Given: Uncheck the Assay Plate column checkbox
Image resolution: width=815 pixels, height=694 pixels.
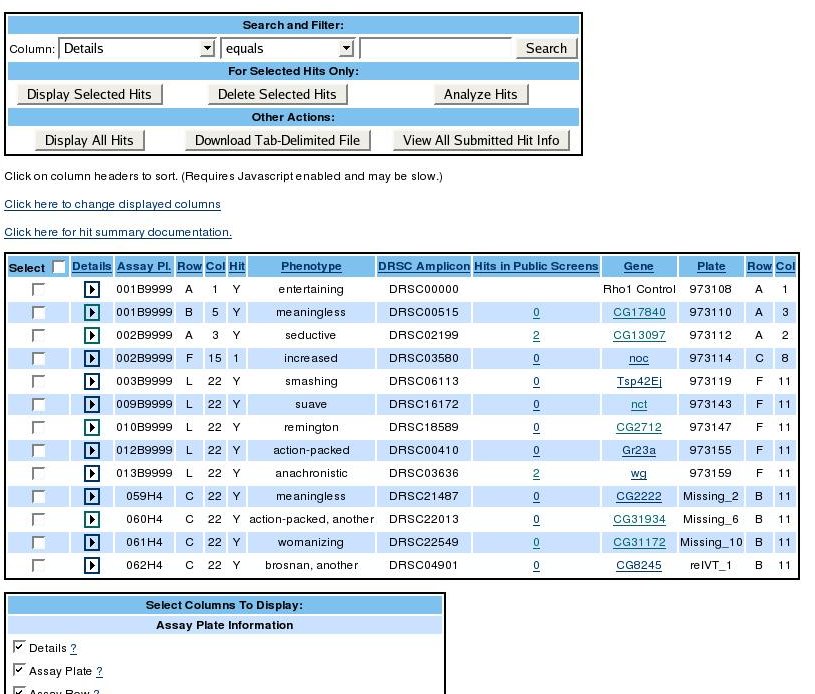Looking at the screenshot, I should pos(19,670).
